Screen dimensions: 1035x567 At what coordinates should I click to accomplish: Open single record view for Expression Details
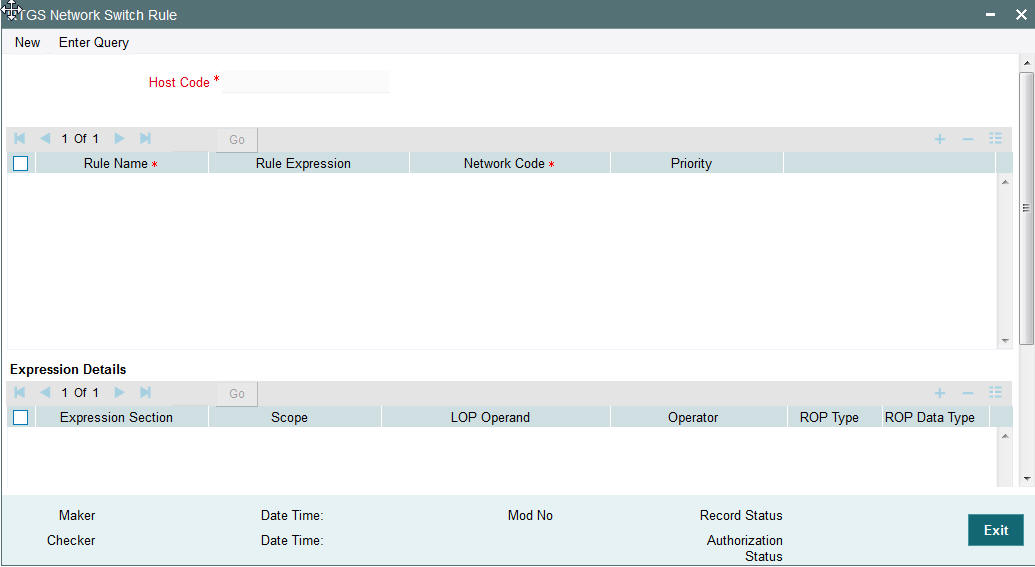click(995, 393)
